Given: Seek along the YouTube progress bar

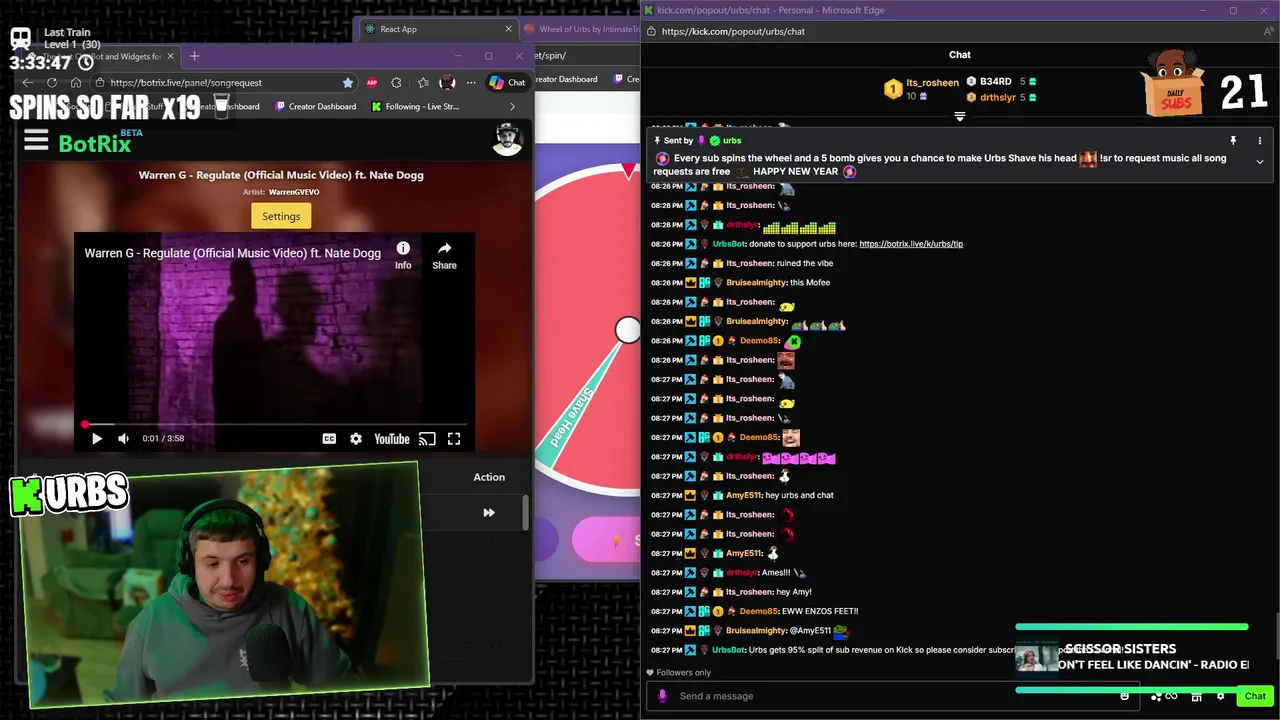Looking at the screenshot, I should point(275,425).
